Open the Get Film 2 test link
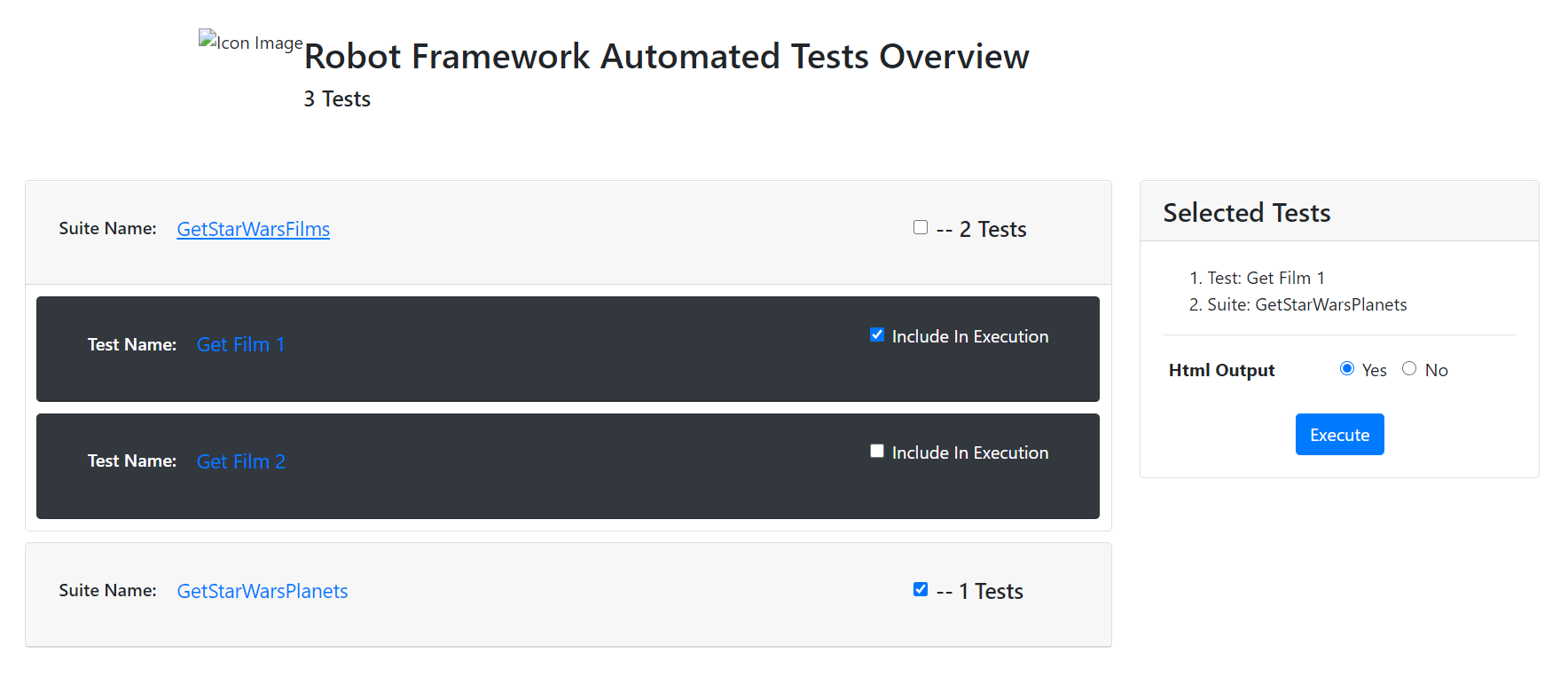This screenshot has height=677, width=1568. tap(240, 461)
